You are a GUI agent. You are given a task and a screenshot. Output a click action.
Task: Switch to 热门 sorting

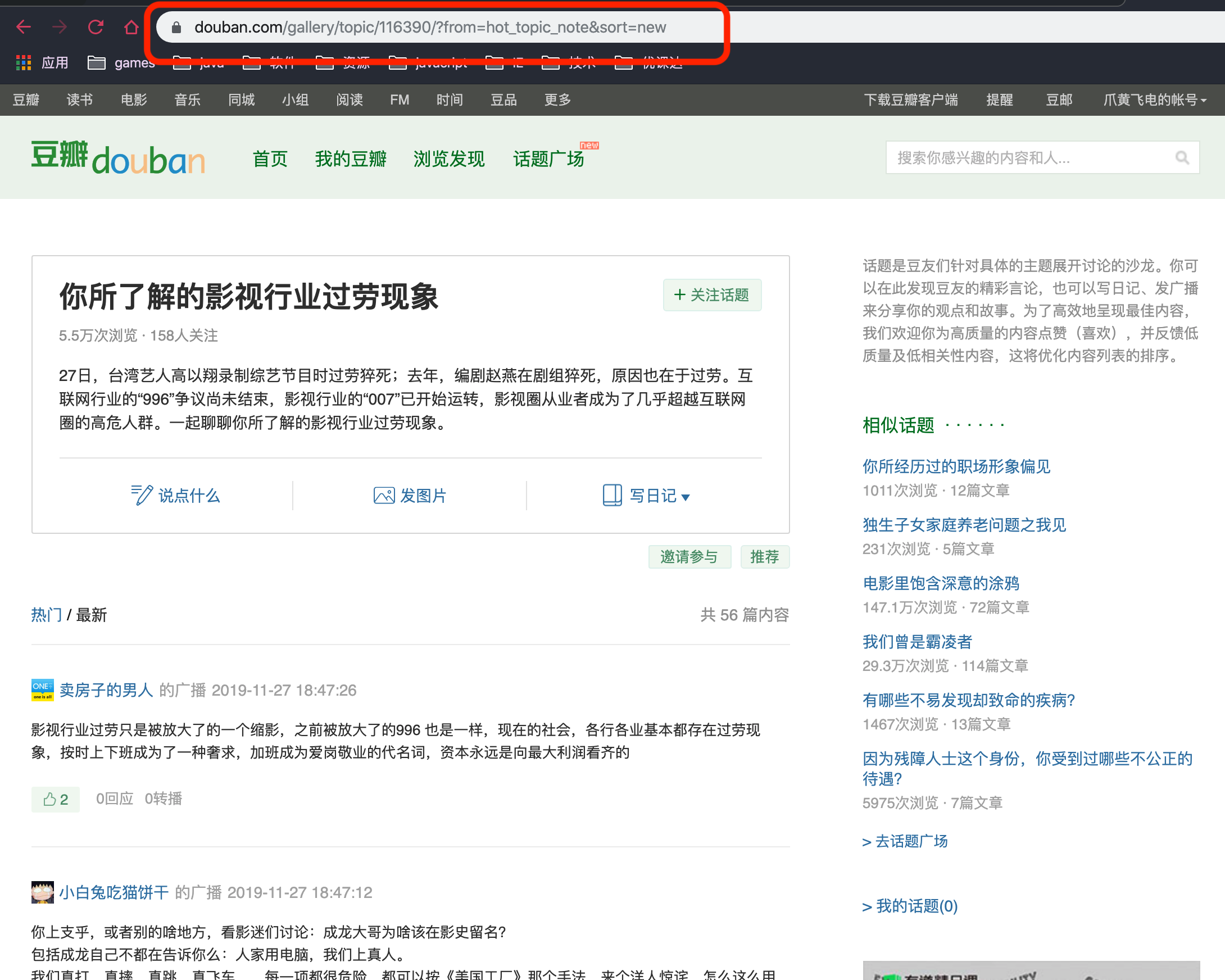point(46,614)
